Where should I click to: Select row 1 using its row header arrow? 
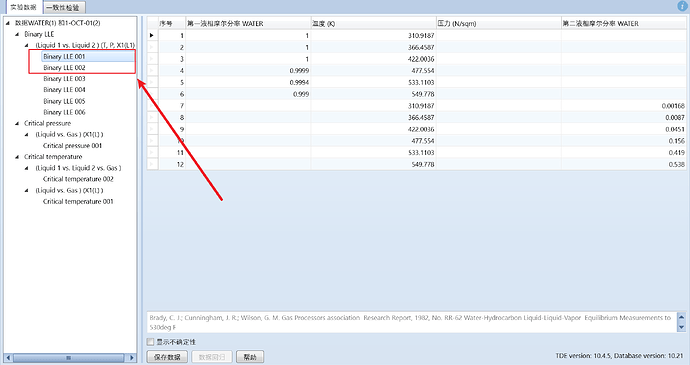click(x=152, y=35)
